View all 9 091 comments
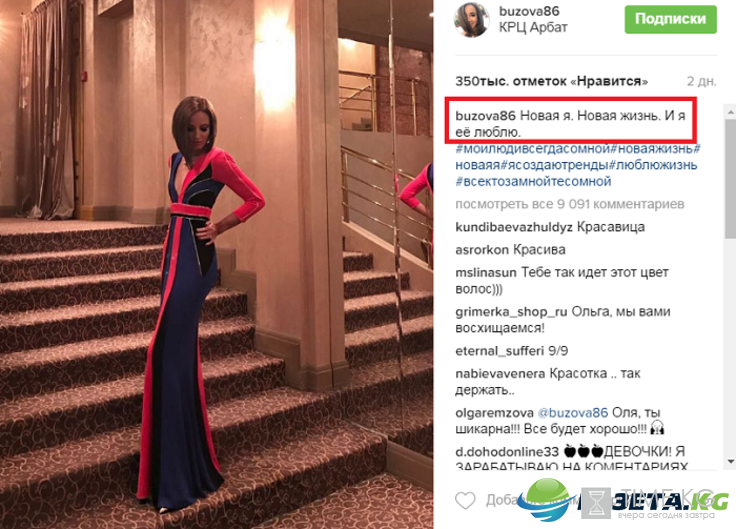Screen dimensions: 736x529 569,204
